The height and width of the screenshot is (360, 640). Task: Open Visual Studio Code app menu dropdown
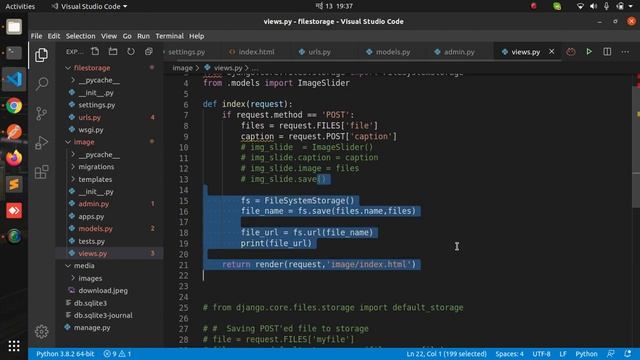click(x=89, y=6)
